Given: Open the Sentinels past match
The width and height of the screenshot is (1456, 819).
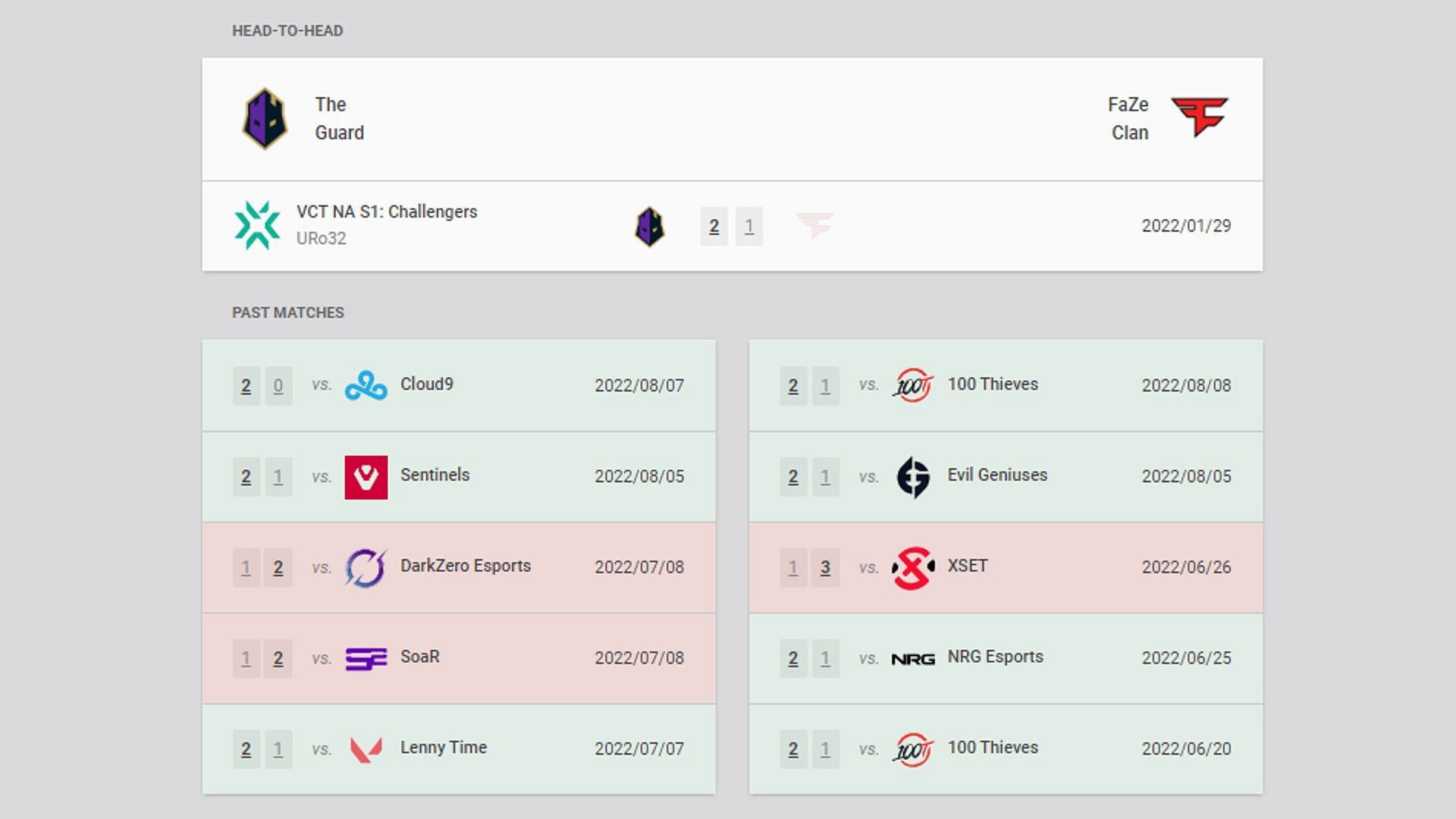Looking at the screenshot, I should pos(459,476).
